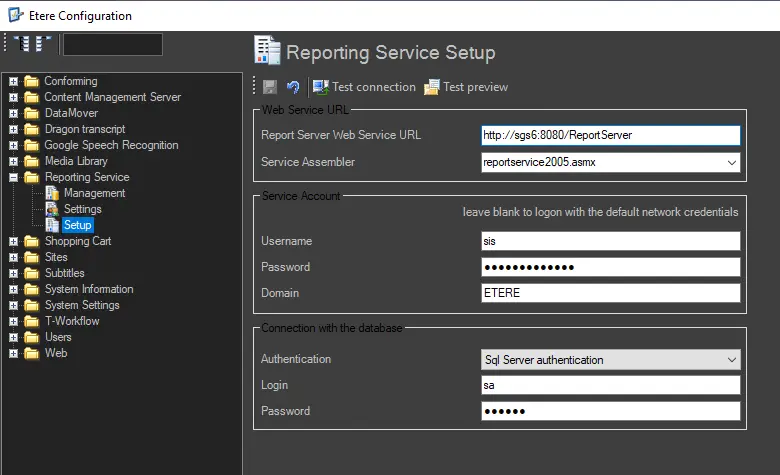Click the Test connection button
Viewport: 780px width, 475px height.
tap(364, 87)
